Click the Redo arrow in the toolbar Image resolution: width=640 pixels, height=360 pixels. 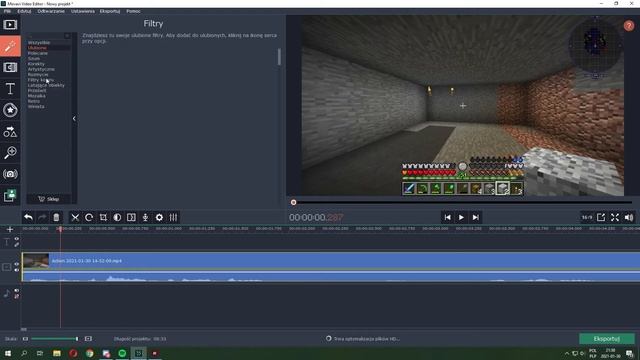pos(42,217)
